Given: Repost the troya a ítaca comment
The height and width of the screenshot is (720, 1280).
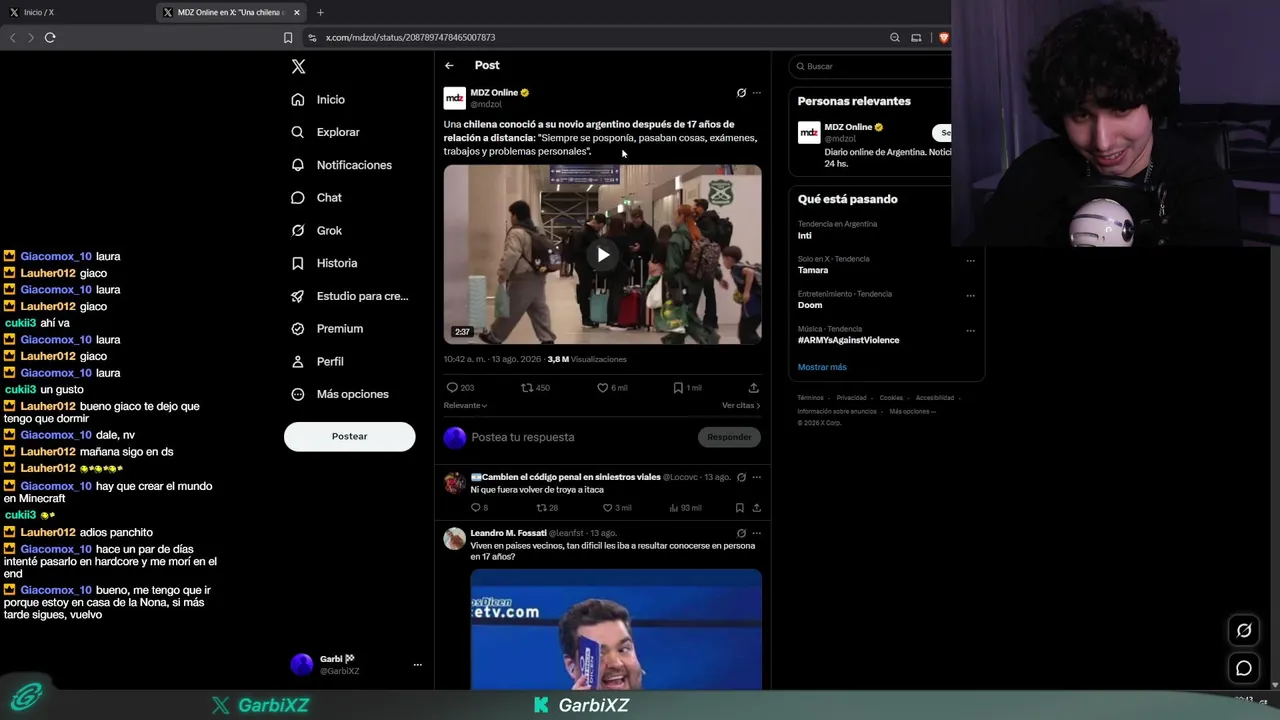Looking at the screenshot, I should point(547,508).
